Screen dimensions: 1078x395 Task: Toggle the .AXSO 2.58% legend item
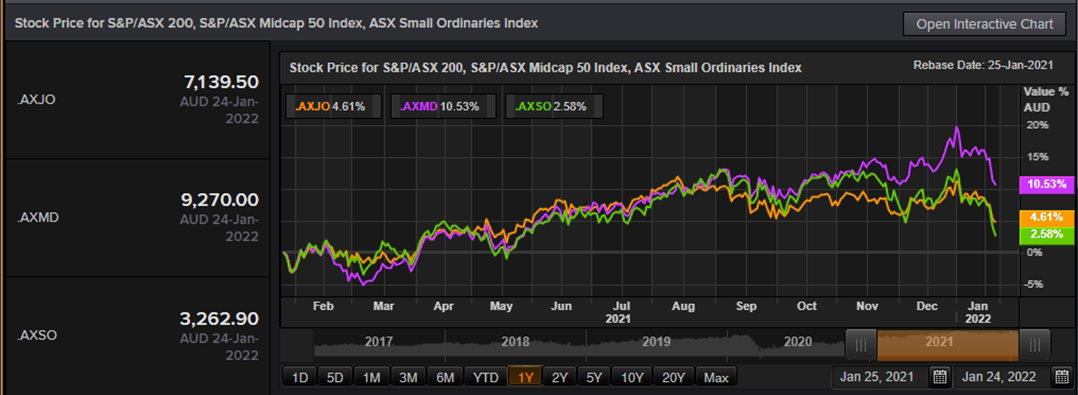click(553, 106)
